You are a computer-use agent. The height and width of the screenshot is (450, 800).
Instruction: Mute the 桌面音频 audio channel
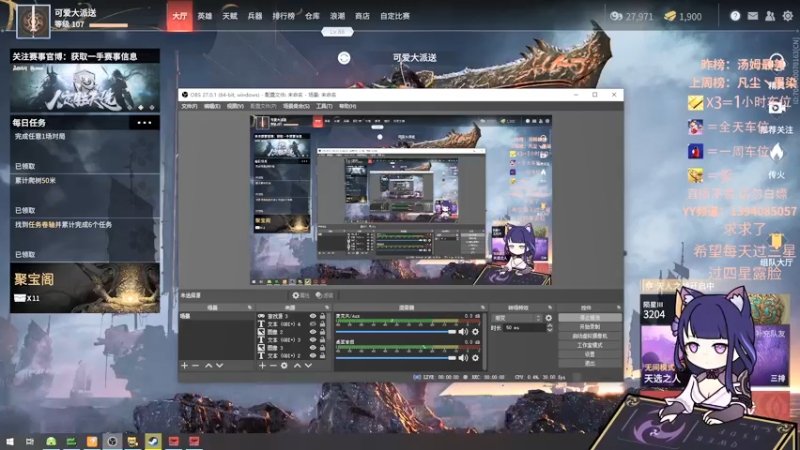point(463,358)
